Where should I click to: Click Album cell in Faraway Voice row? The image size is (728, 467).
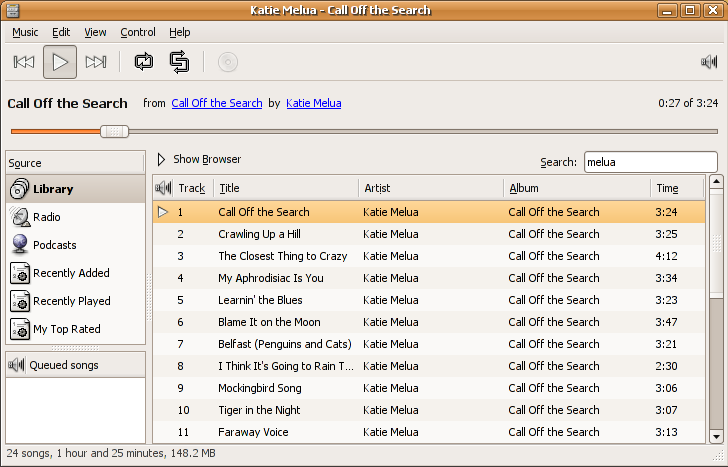click(x=553, y=432)
